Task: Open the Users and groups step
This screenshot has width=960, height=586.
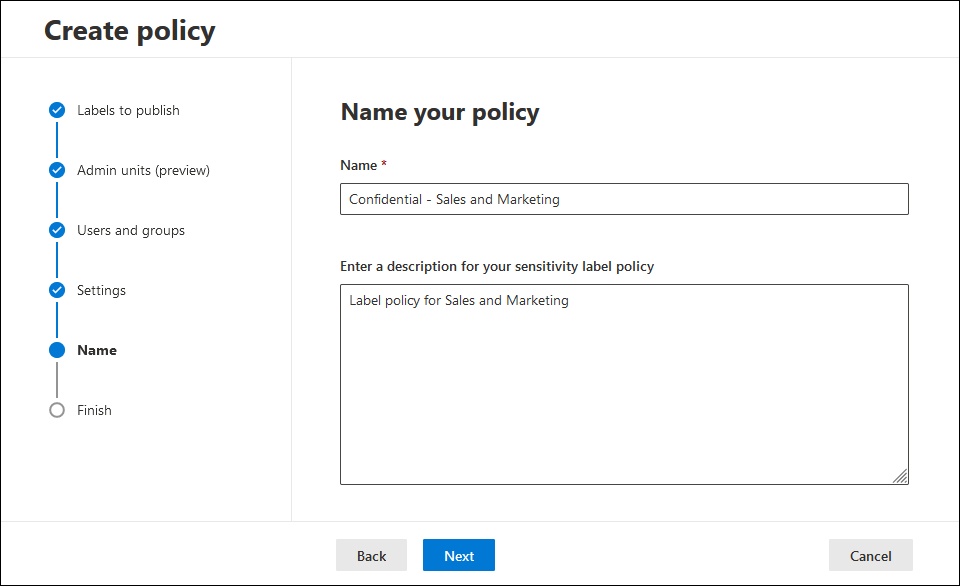Action: [x=131, y=230]
